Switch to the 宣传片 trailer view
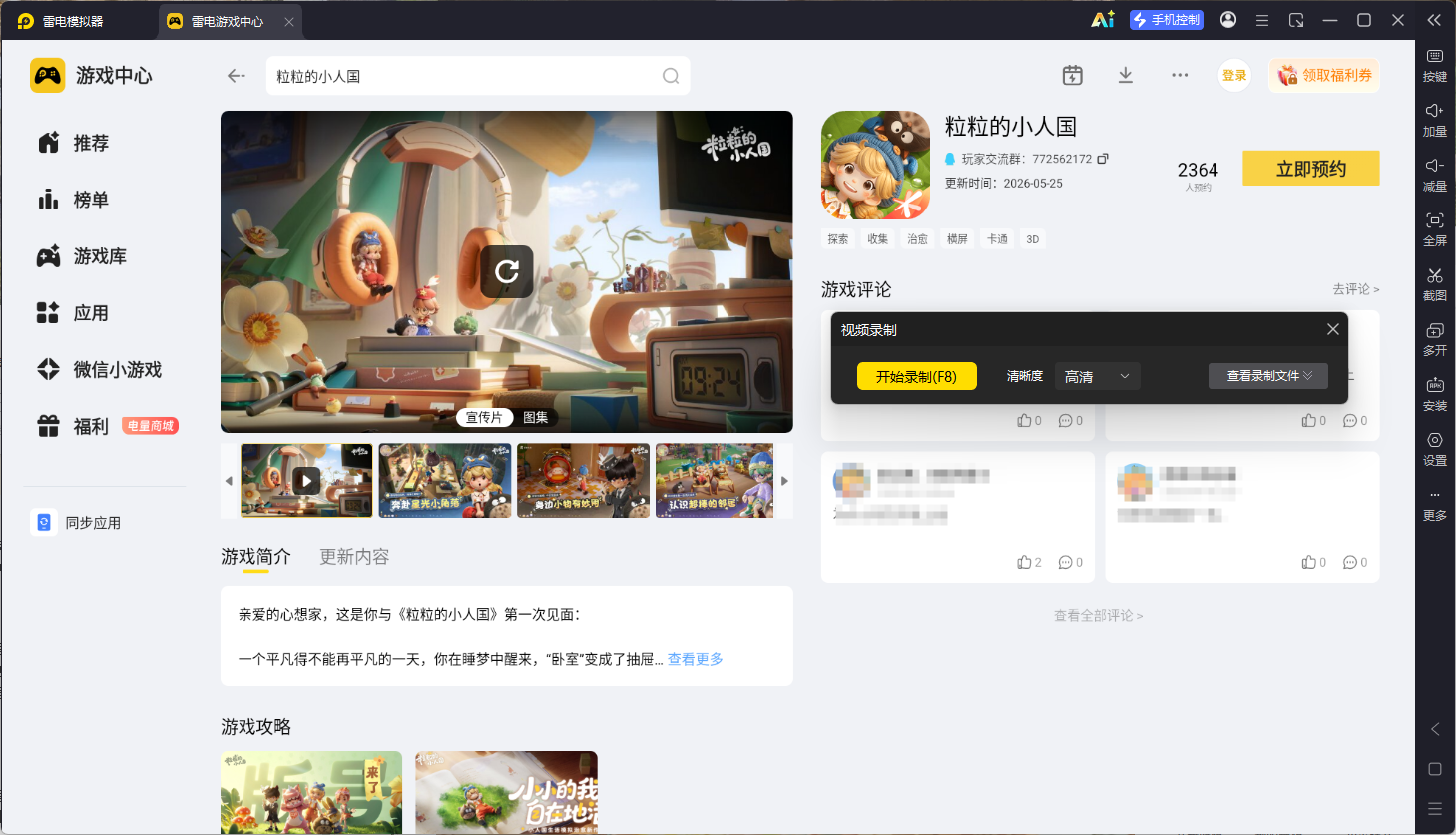This screenshot has height=835, width=1456. 484,417
